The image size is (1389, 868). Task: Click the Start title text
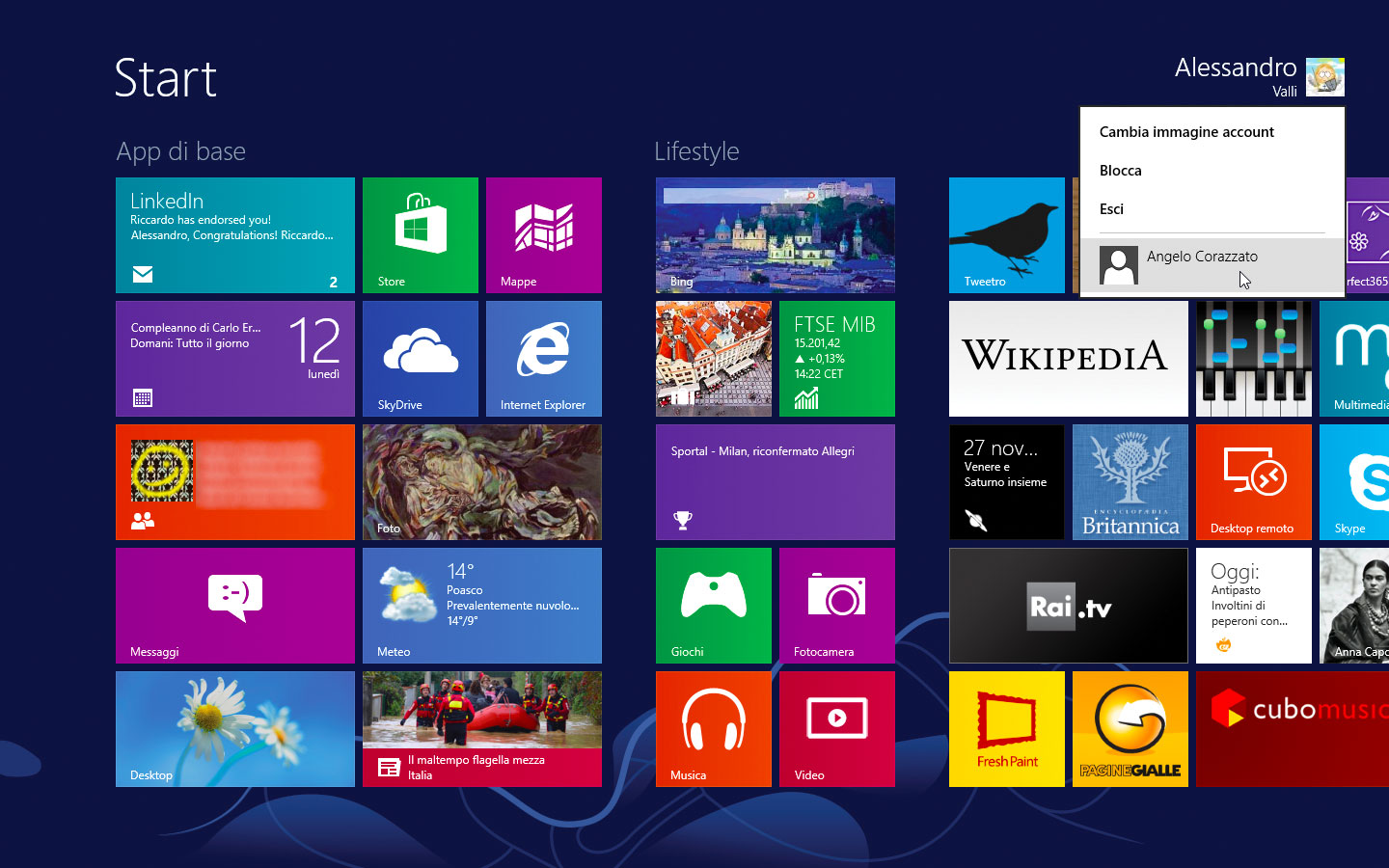coord(165,78)
